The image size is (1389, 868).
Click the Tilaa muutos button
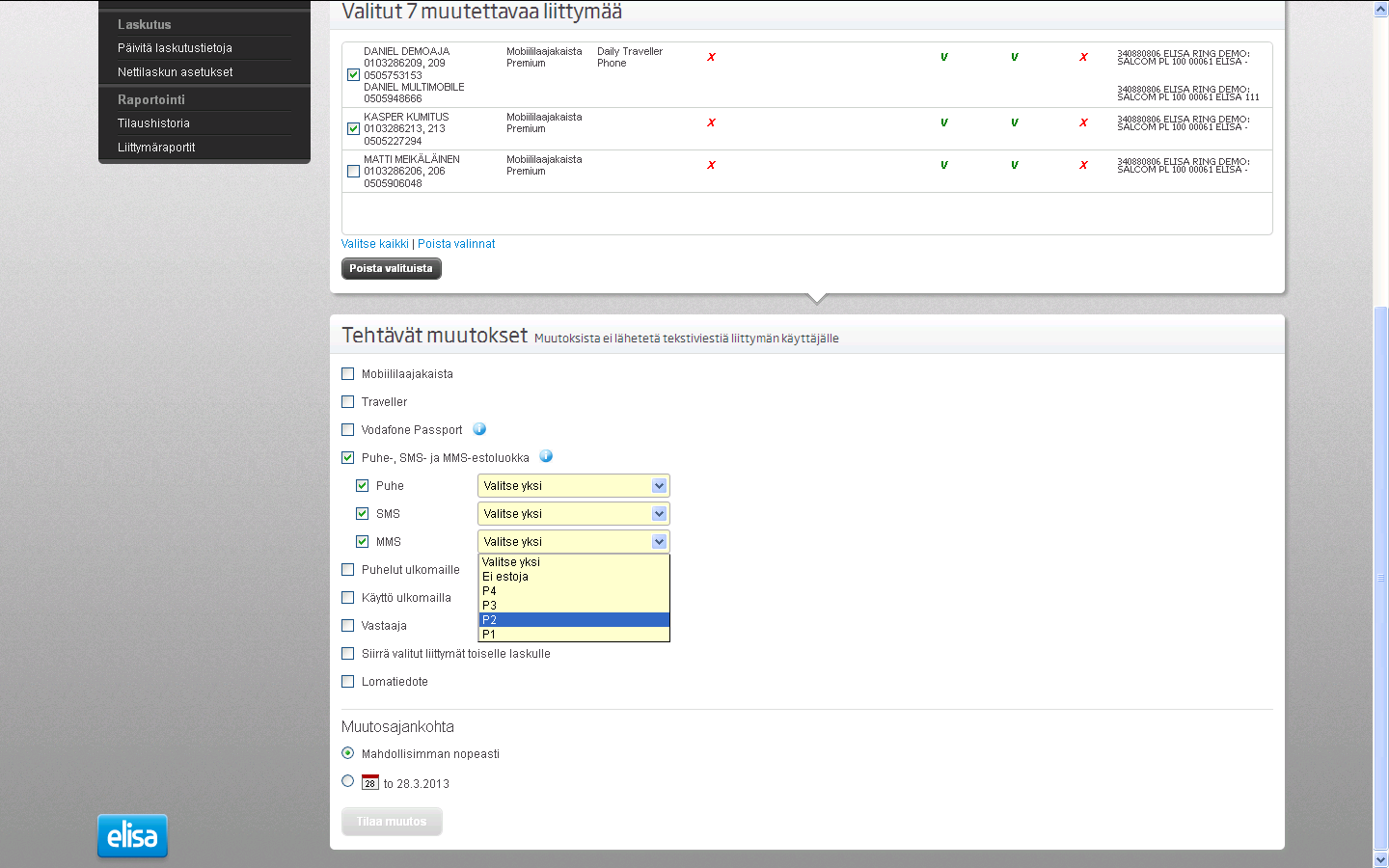click(392, 822)
